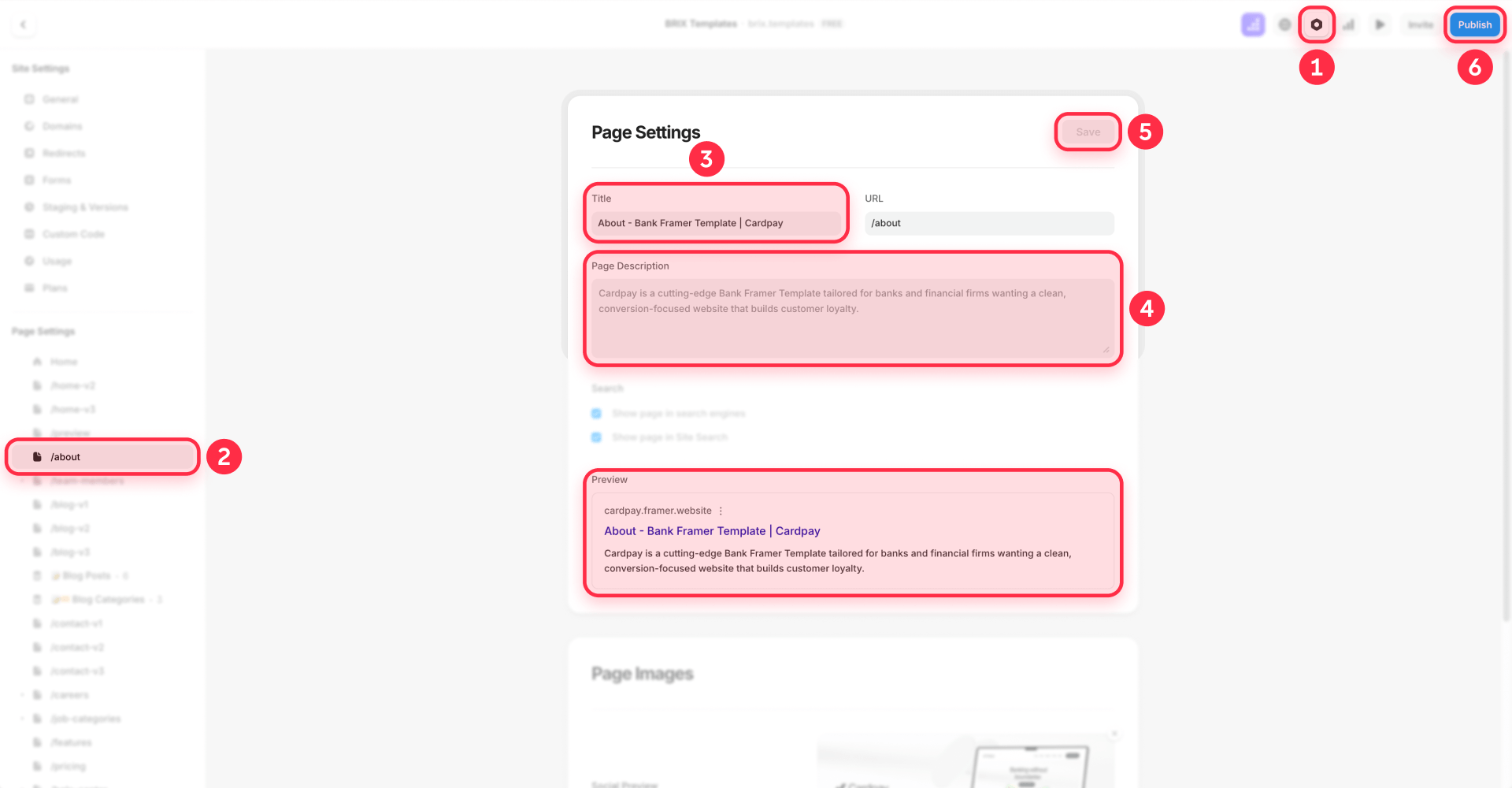Click into the Page Description text area
Screen dimensions: 1512x788
(x=853, y=318)
